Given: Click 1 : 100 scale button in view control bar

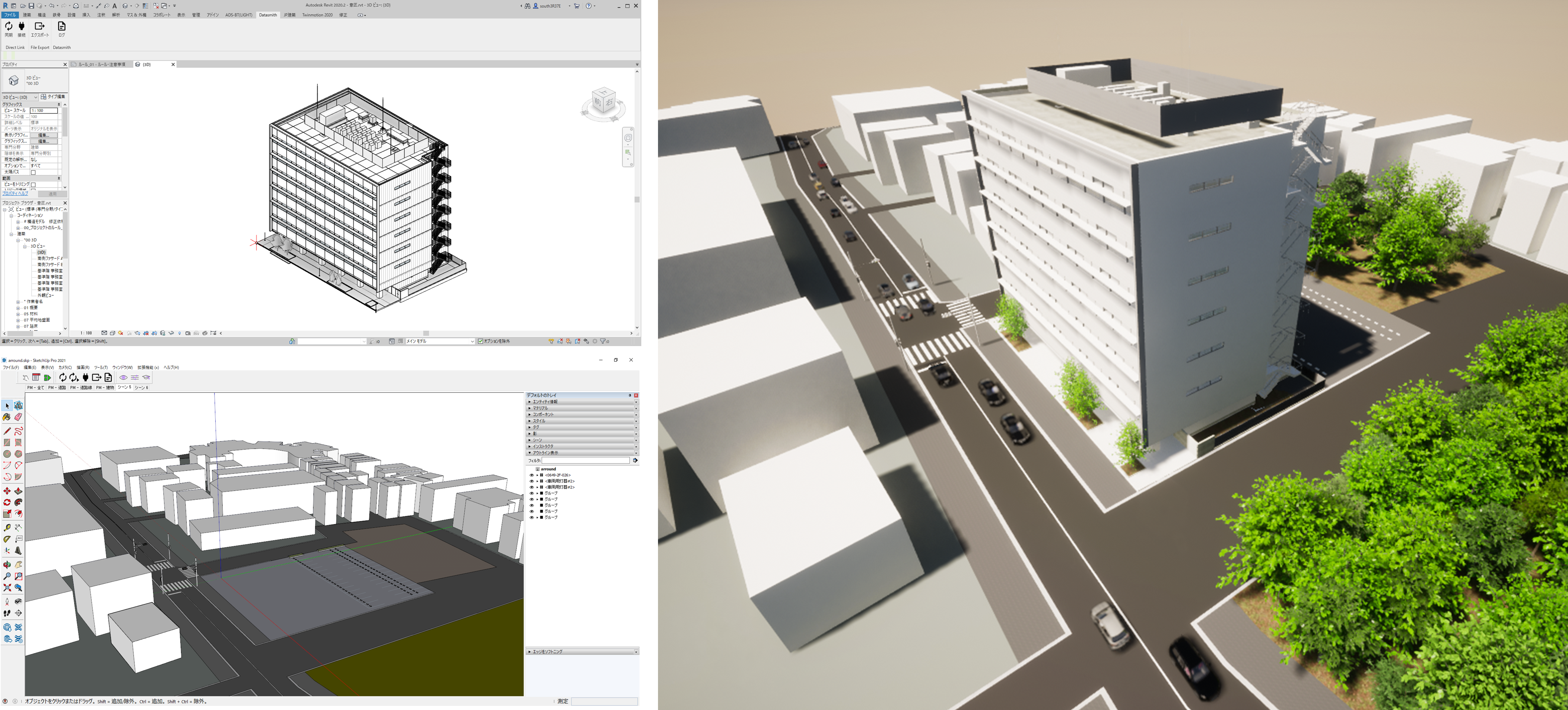Looking at the screenshot, I should point(86,333).
